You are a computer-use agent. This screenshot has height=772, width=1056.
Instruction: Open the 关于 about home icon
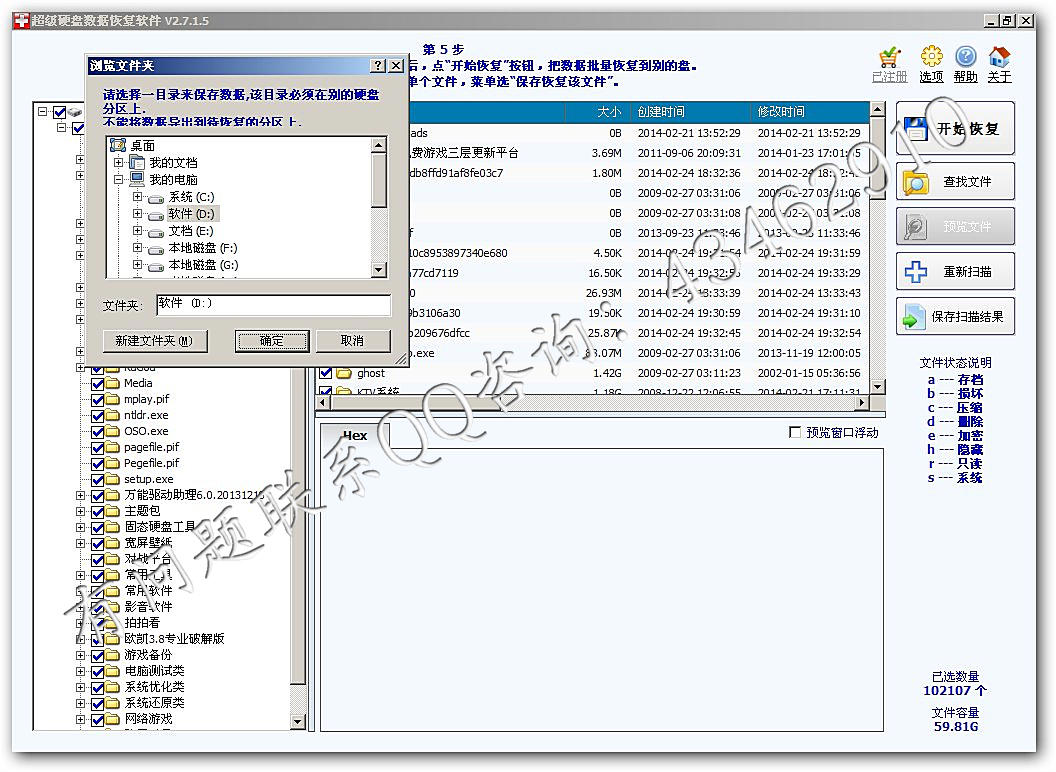pos(997,57)
